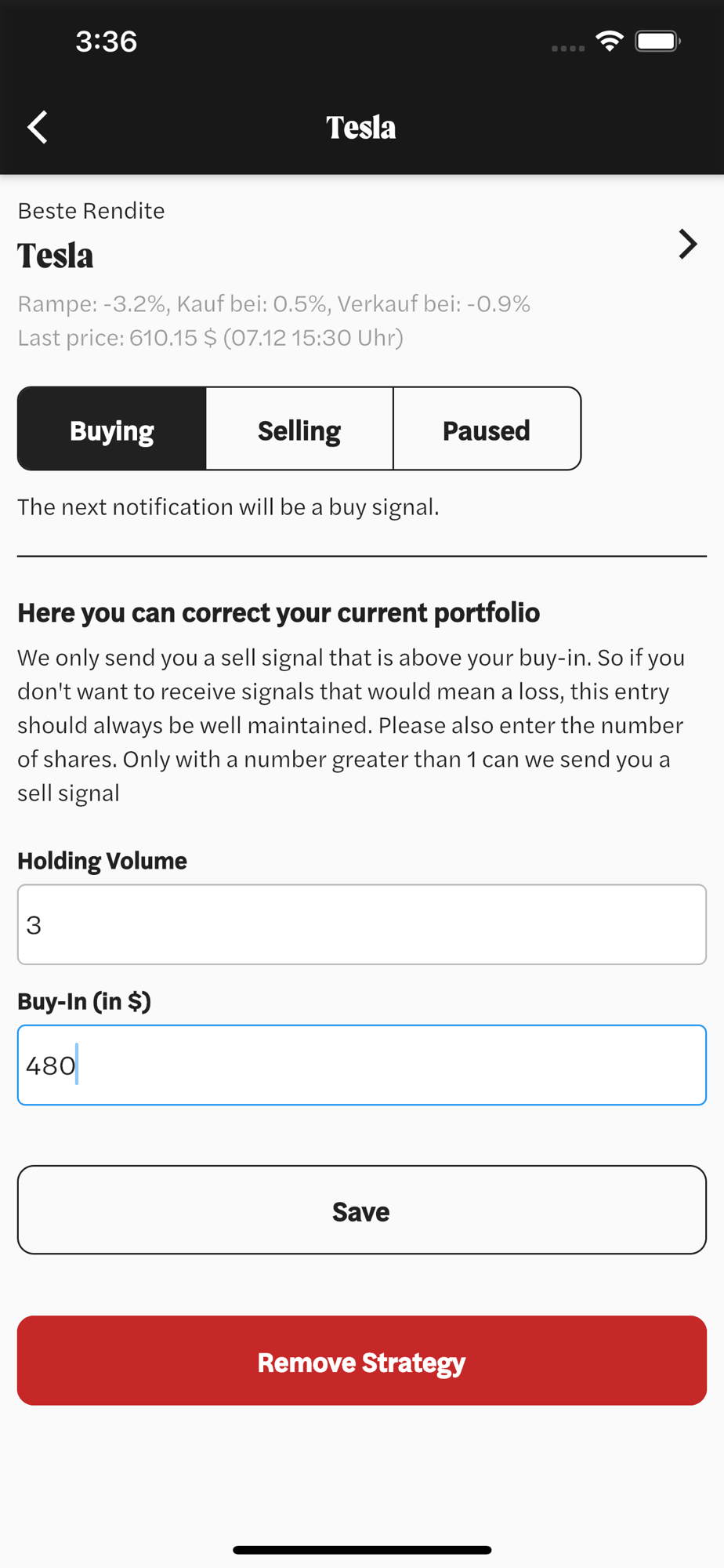Screen dimensions: 724x1568
Task: Tap the buy signal notification text
Action: point(228,507)
